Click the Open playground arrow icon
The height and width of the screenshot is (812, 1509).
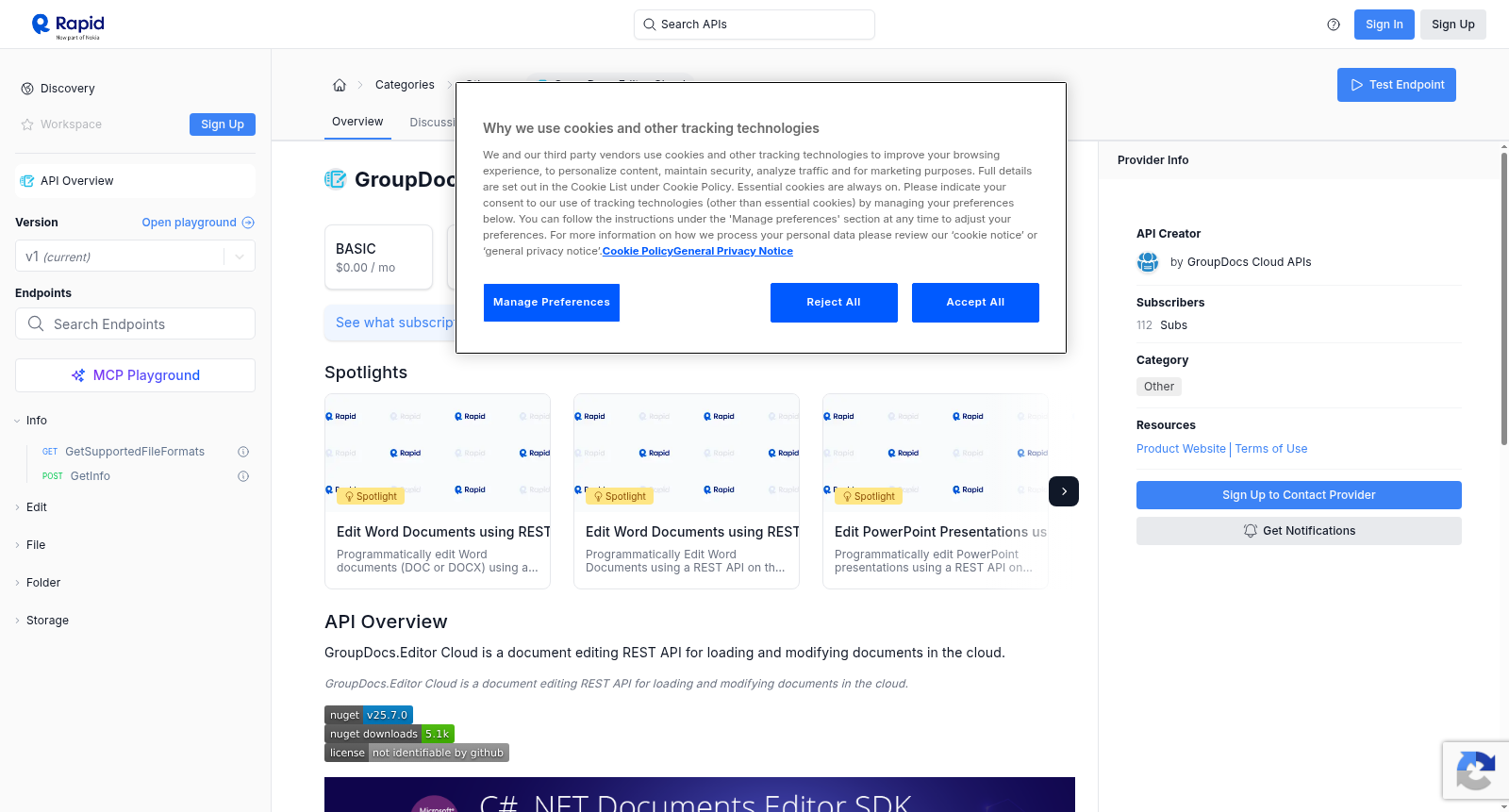pyautogui.click(x=248, y=223)
